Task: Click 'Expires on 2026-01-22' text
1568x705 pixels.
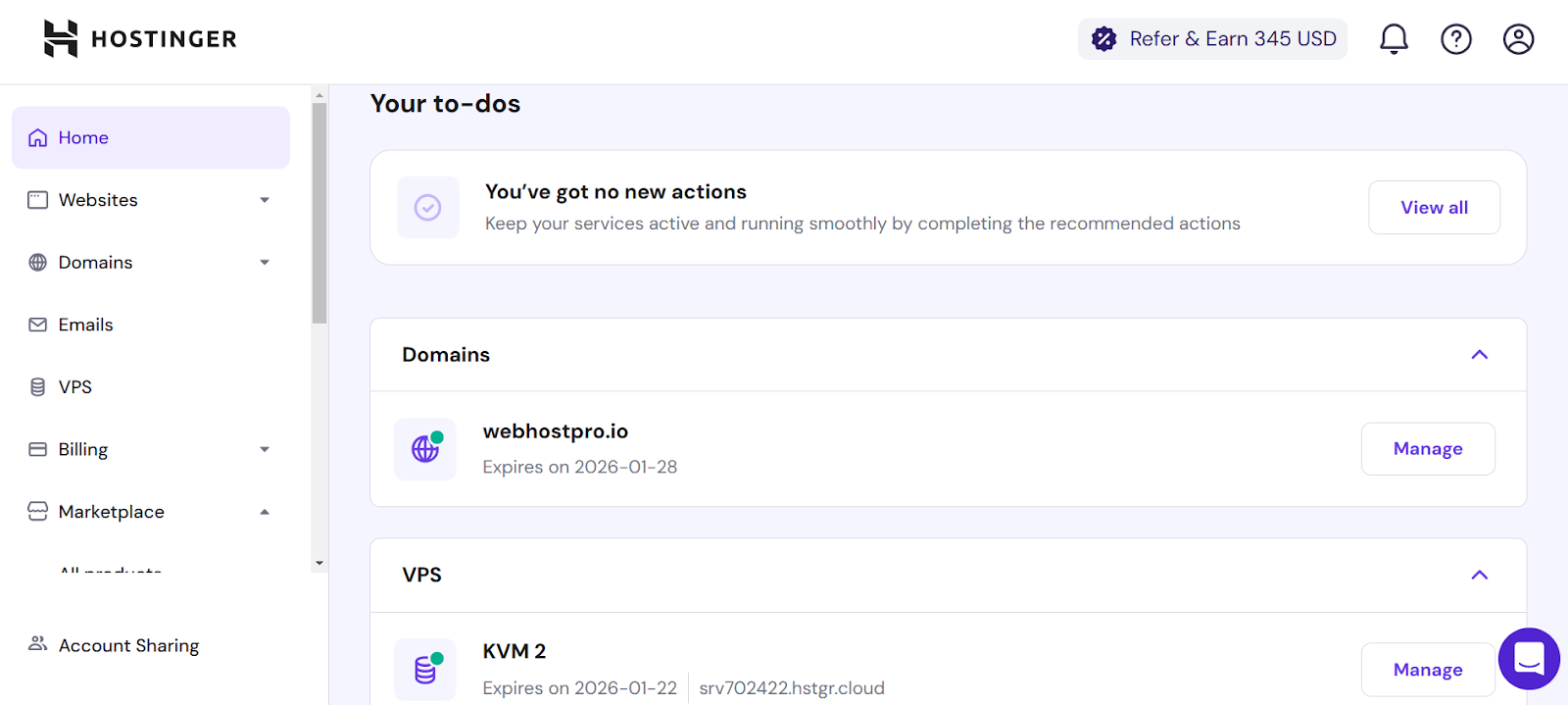Action: pos(580,688)
